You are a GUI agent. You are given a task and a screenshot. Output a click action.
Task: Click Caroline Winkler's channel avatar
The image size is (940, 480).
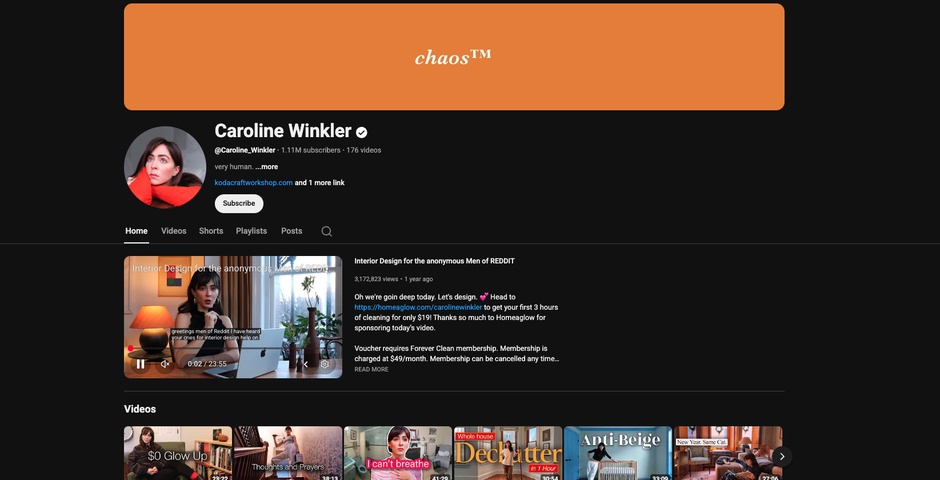(x=165, y=167)
